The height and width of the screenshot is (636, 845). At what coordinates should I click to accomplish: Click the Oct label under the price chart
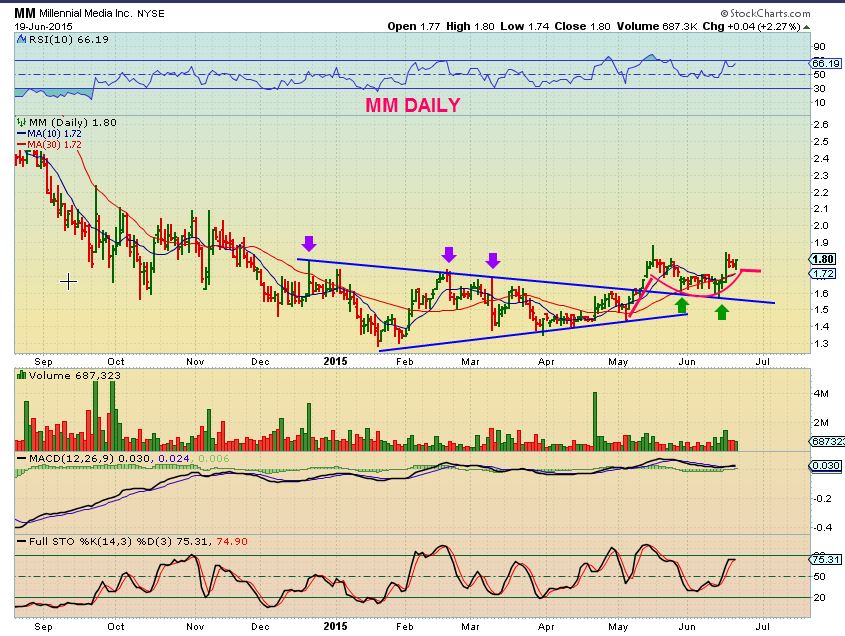(116, 362)
